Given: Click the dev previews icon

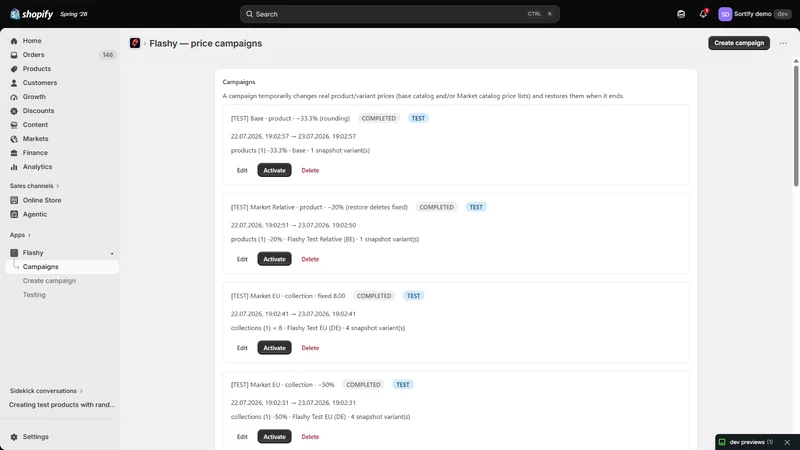Looking at the screenshot, I should (722, 442).
